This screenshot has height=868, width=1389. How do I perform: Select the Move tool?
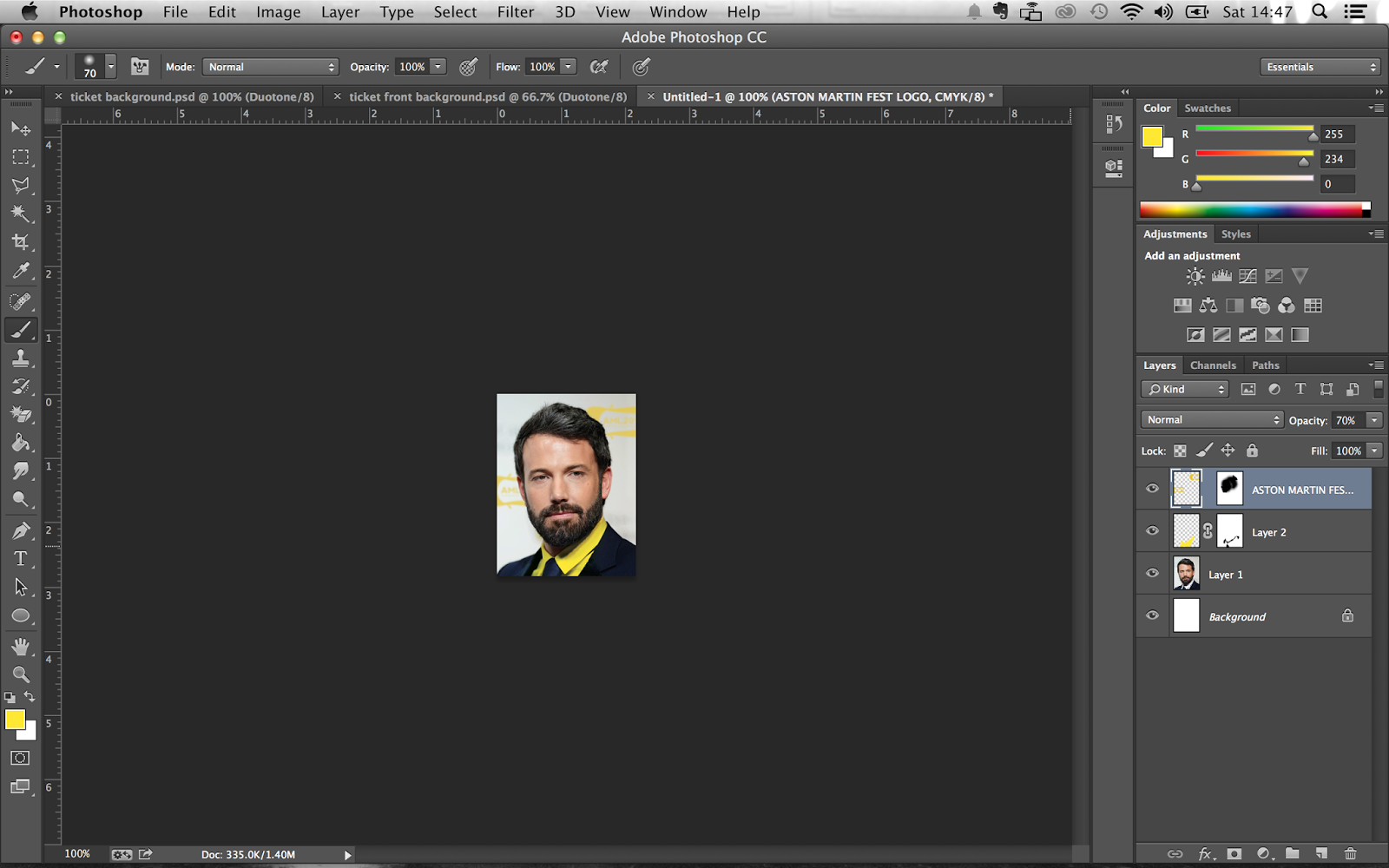pyautogui.click(x=21, y=128)
